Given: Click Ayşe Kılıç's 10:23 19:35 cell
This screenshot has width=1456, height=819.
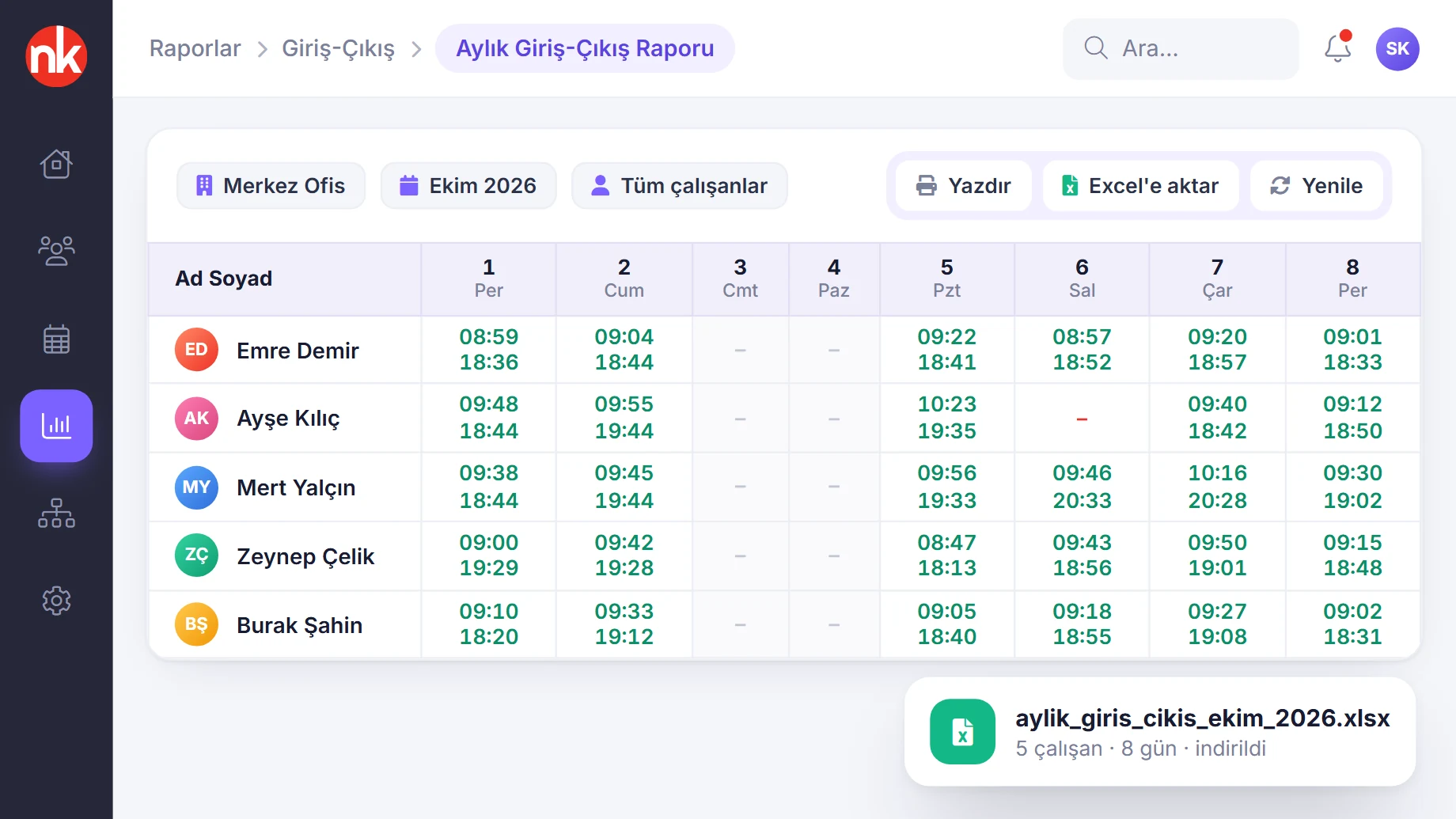Looking at the screenshot, I should point(947,418).
